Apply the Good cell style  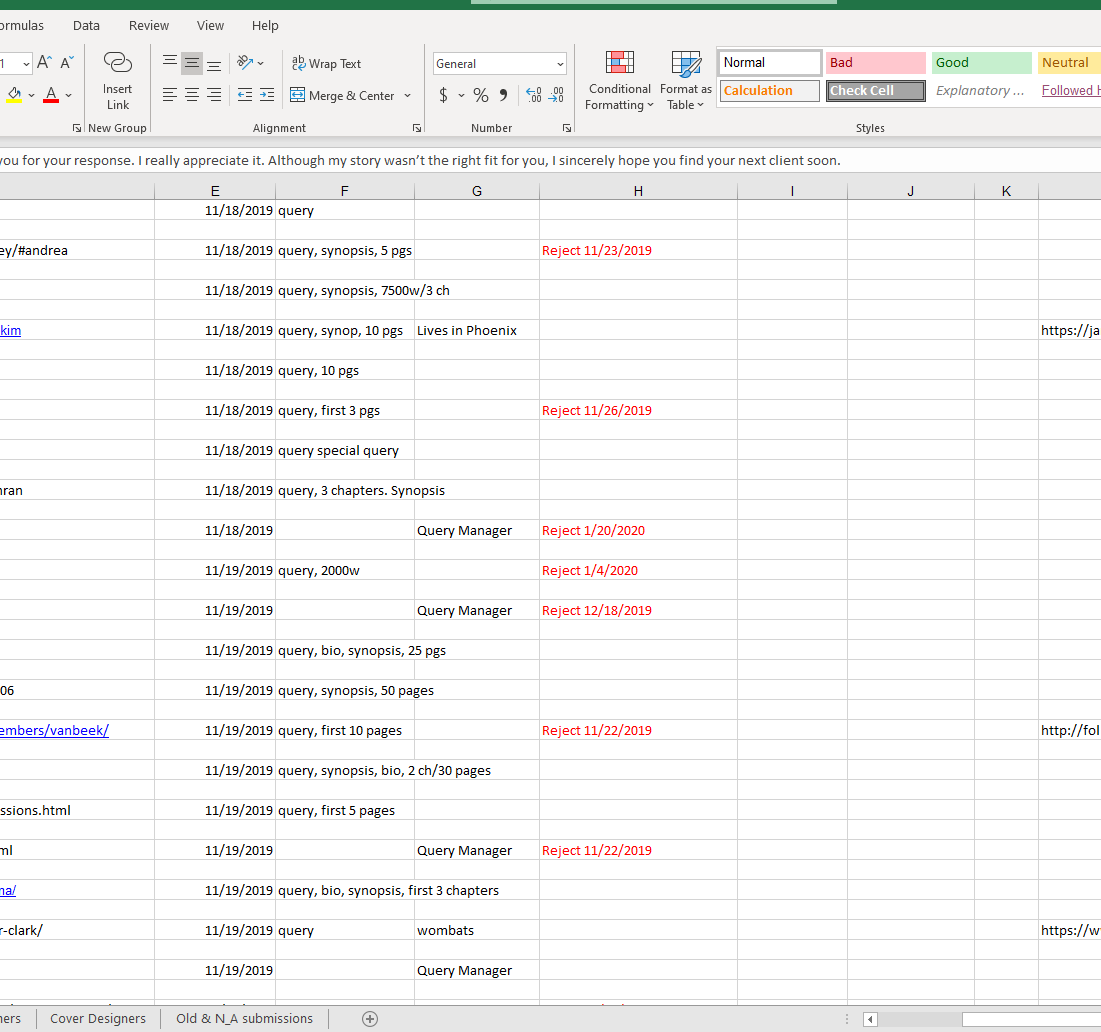[x=982, y=62]
